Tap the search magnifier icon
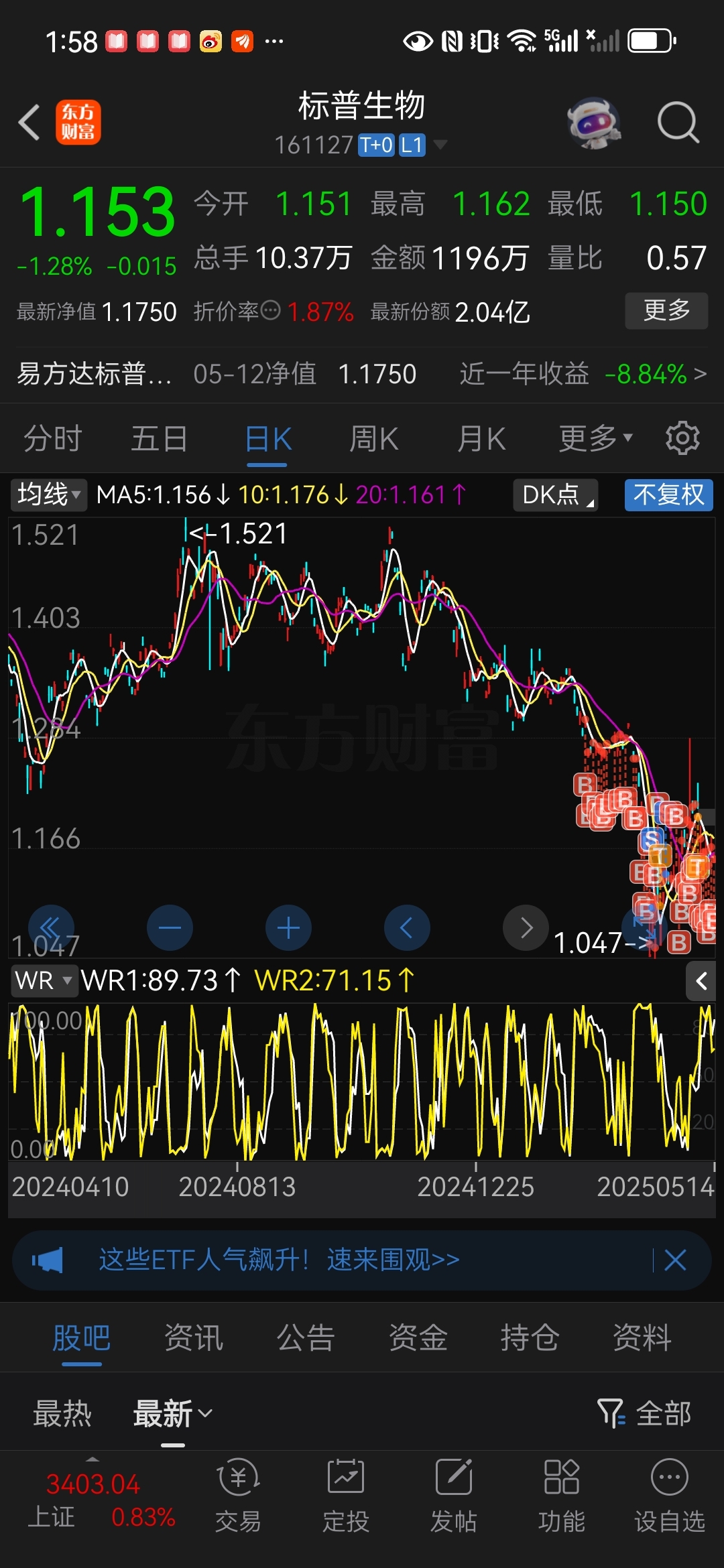Screen dimensions: 724x1568 click(x=678, y=123)
